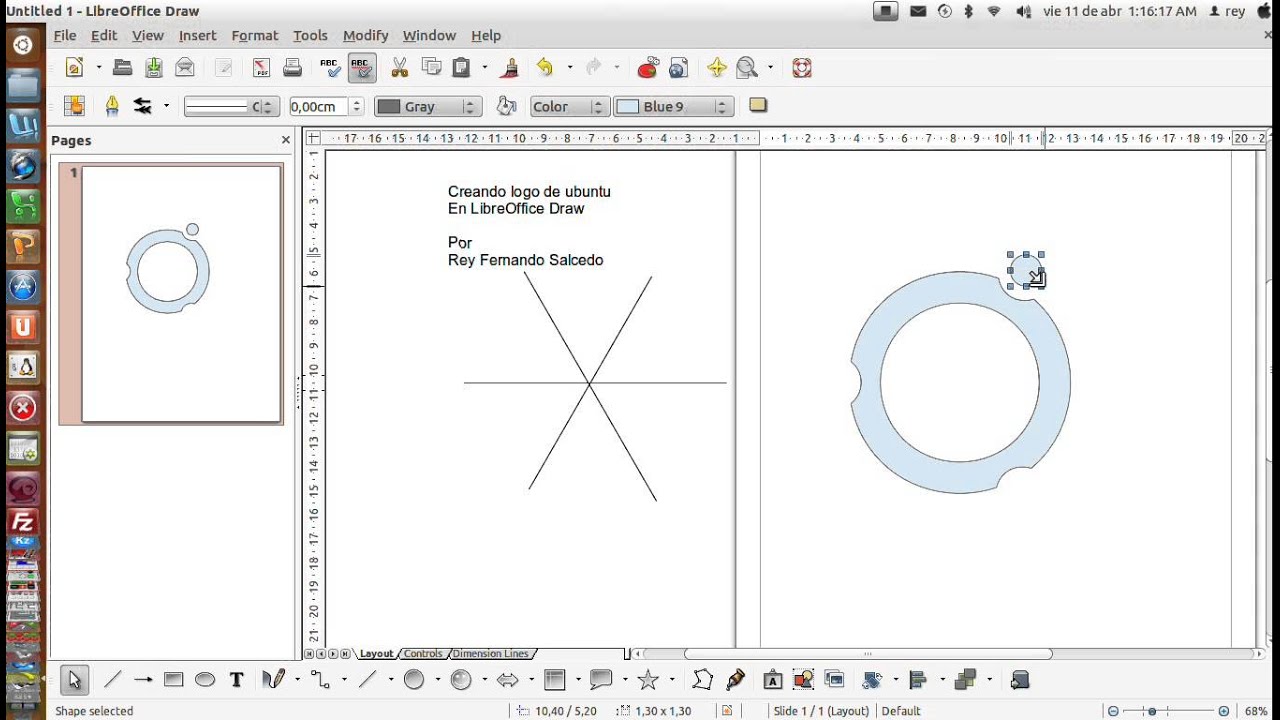
Task: Open the Line Style dropdown
Action: tap(231, 106)
